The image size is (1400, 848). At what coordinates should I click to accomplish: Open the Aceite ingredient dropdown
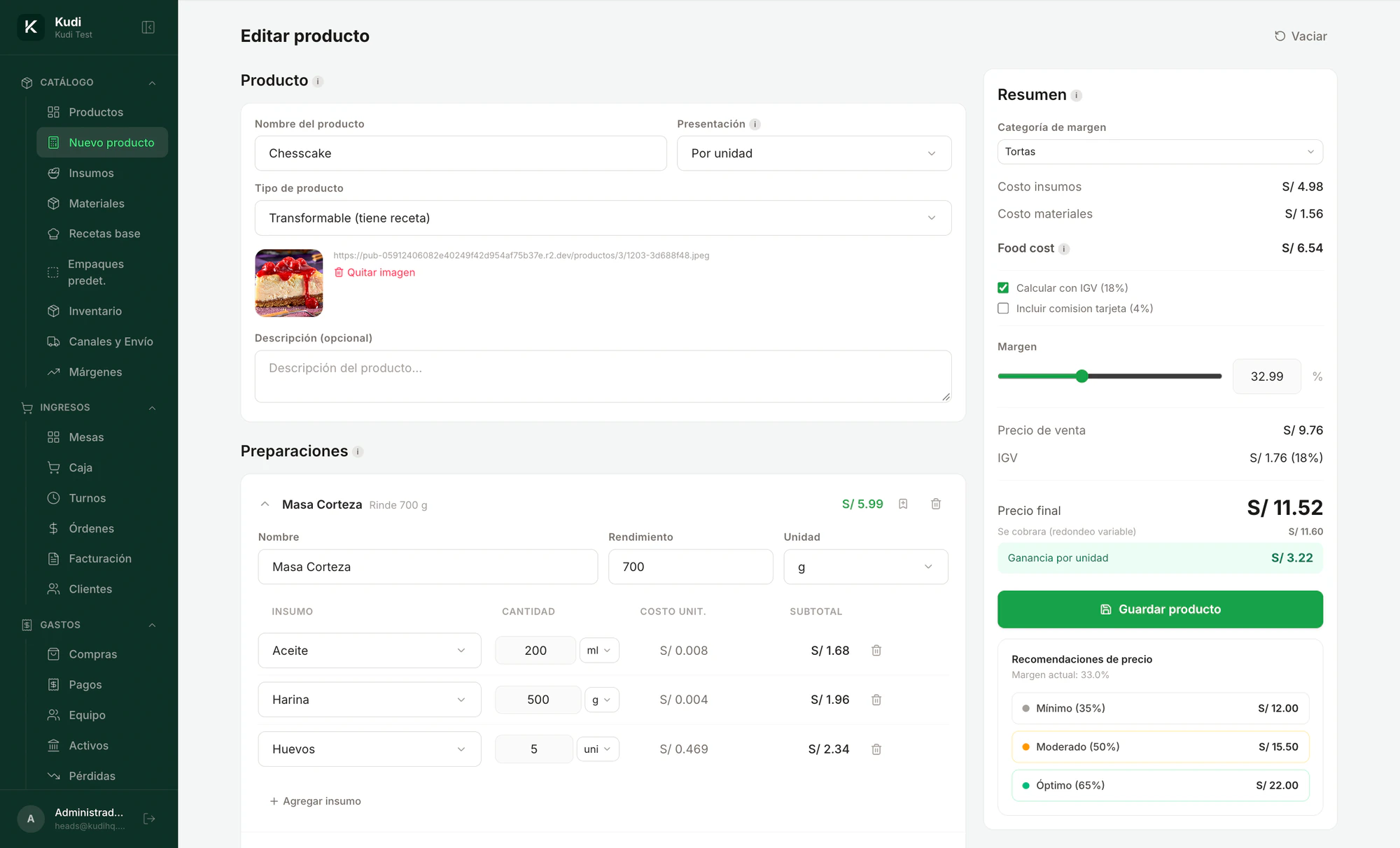370,651
